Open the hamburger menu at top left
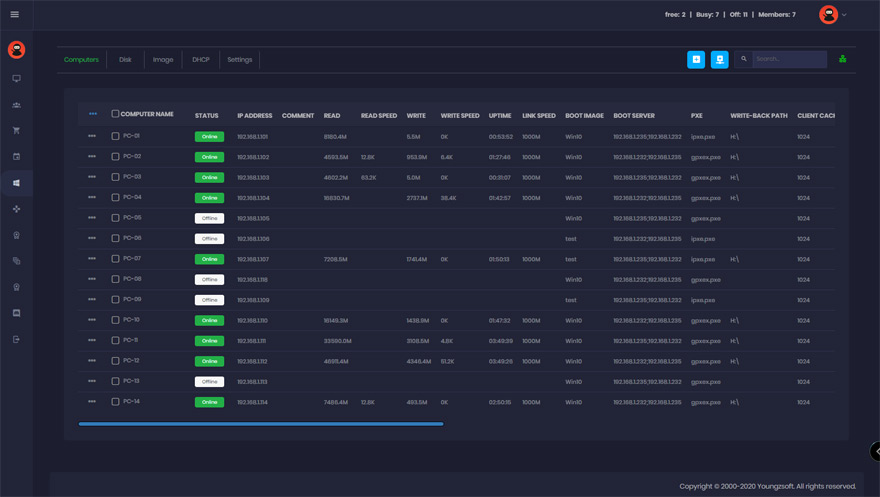The width and height of the screenshot is (880, 497). coord(15,14)
